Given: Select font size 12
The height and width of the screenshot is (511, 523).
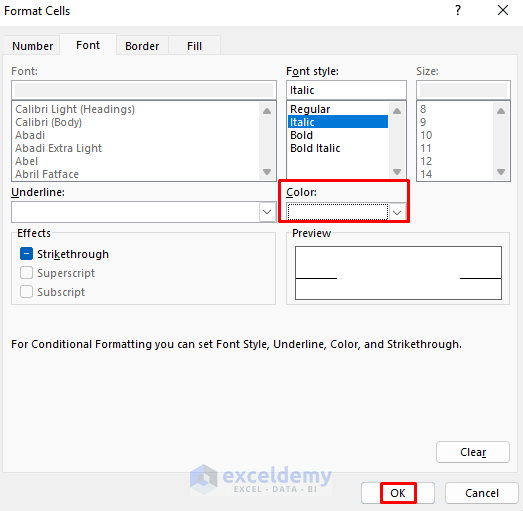Looking at the screenshot, I should (x=426, y=161).
